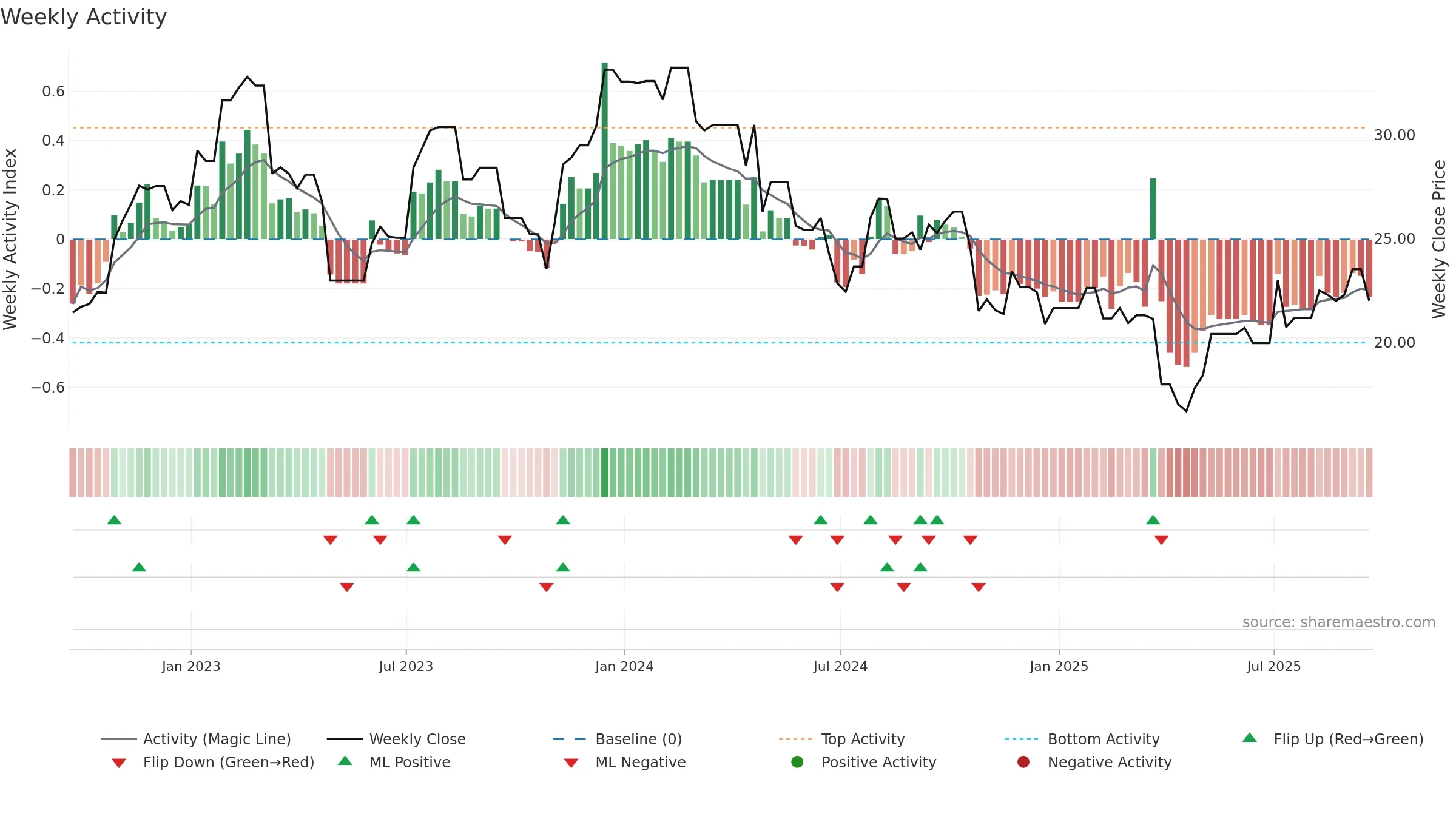Click the first green Flip Up marker, late 2022
The image size is (1456, 819).
coord(114,520)
